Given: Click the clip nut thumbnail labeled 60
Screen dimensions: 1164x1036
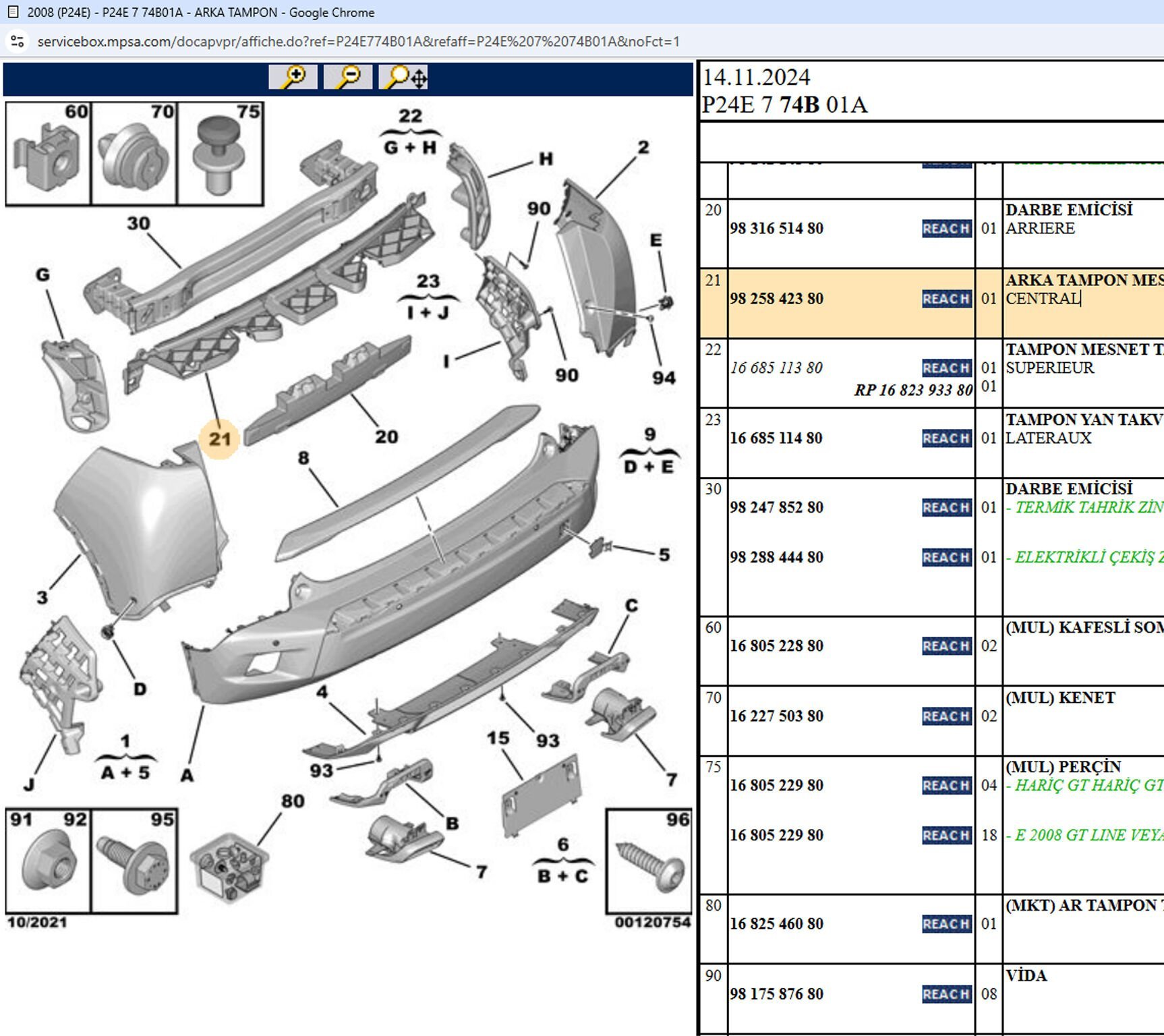Looking at the screenshot, I should [49, 154].
